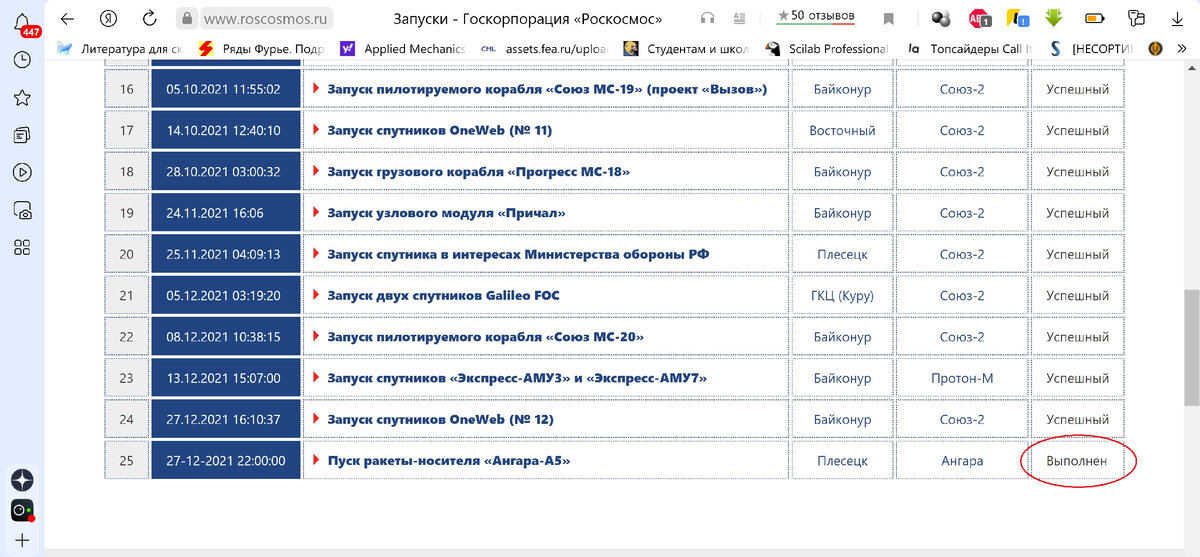The height and width of the screenshot is (557, 1200).
Task: Open '[НЕСОРТИР' bookmark
Action: click(1091, 48)
